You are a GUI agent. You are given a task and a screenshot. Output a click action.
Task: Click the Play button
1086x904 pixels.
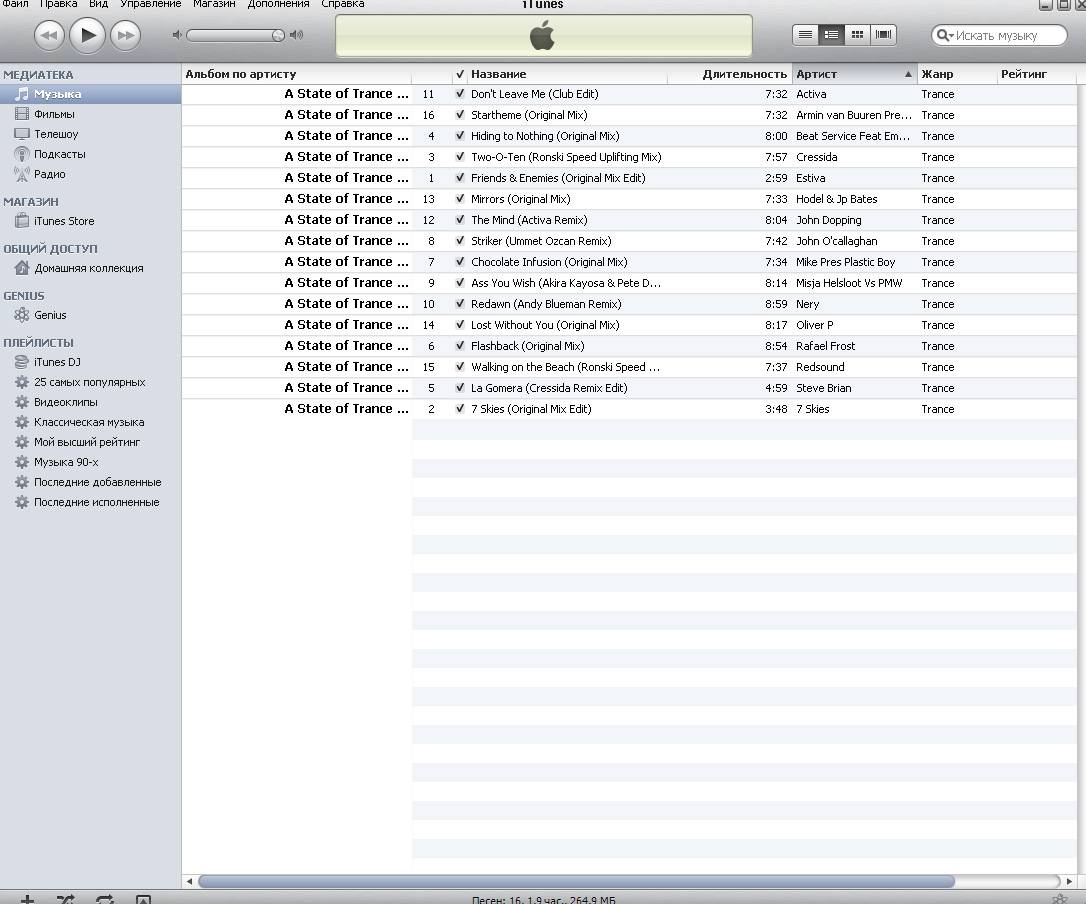(x=87, y=35)
